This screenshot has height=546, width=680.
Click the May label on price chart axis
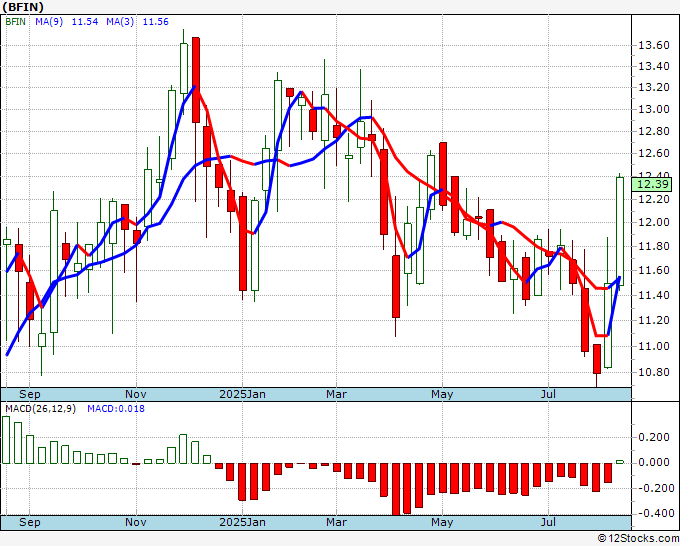pos(442,394)
